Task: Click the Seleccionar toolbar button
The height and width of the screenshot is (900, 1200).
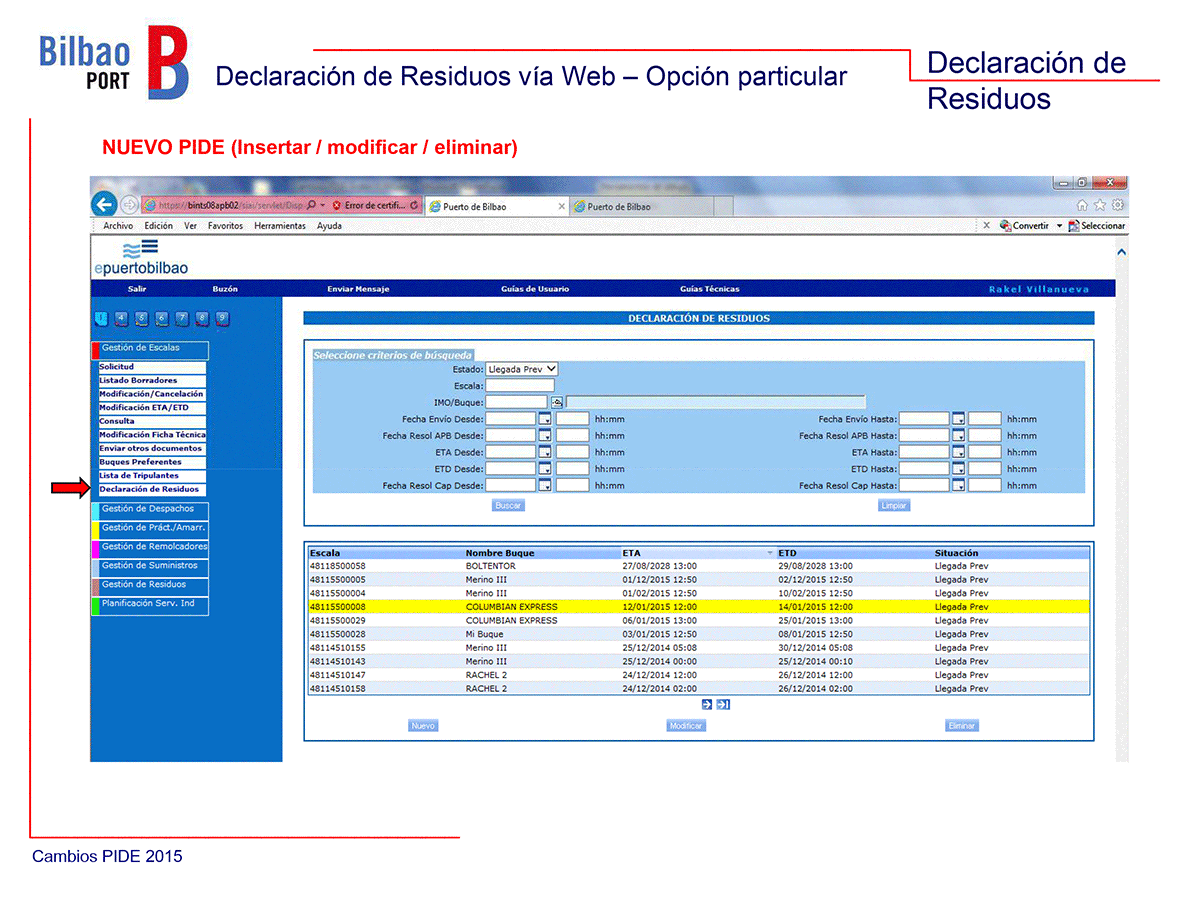Action: 1097,226
